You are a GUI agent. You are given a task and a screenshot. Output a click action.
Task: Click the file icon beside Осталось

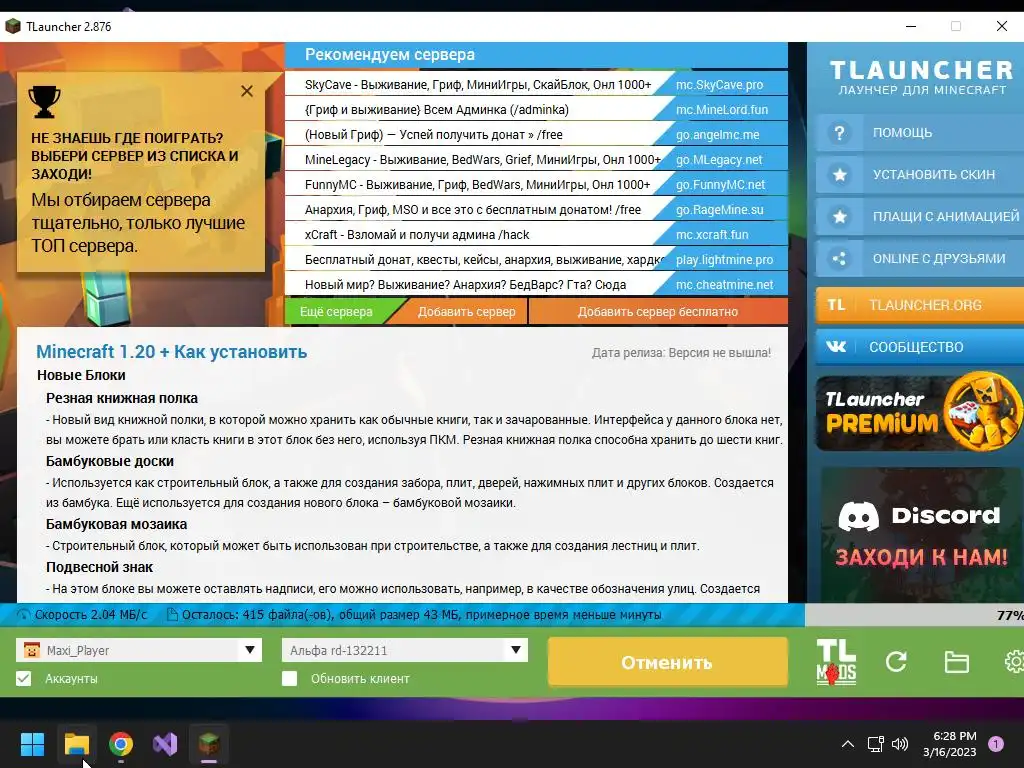[x=172, y=615]
